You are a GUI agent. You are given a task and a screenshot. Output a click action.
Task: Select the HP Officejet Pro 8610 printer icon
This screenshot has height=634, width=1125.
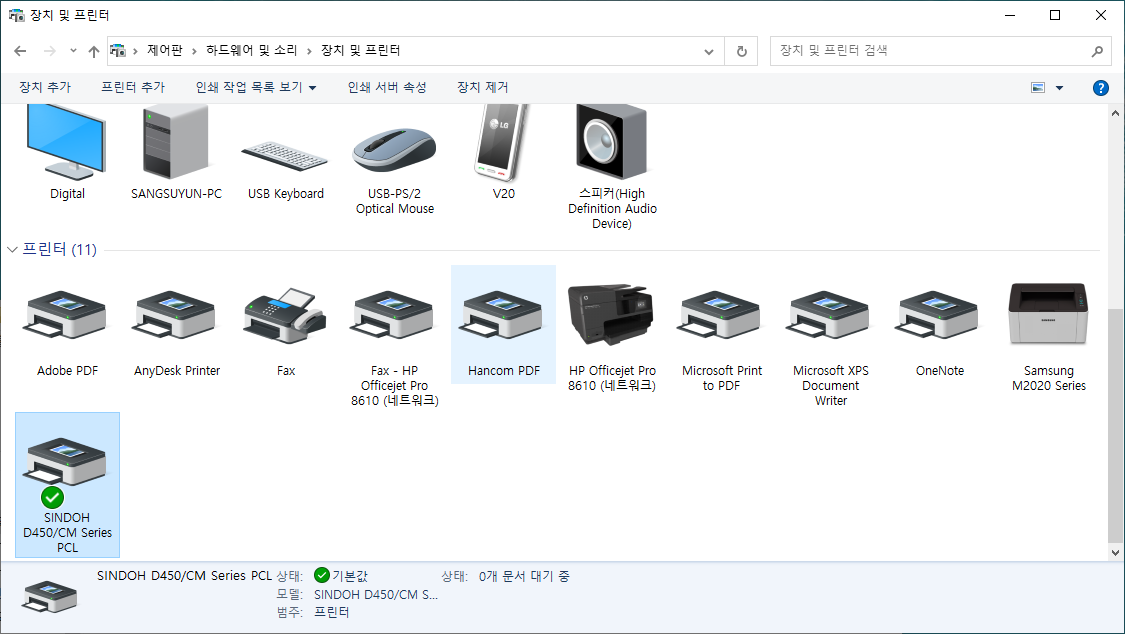point(611,314)
